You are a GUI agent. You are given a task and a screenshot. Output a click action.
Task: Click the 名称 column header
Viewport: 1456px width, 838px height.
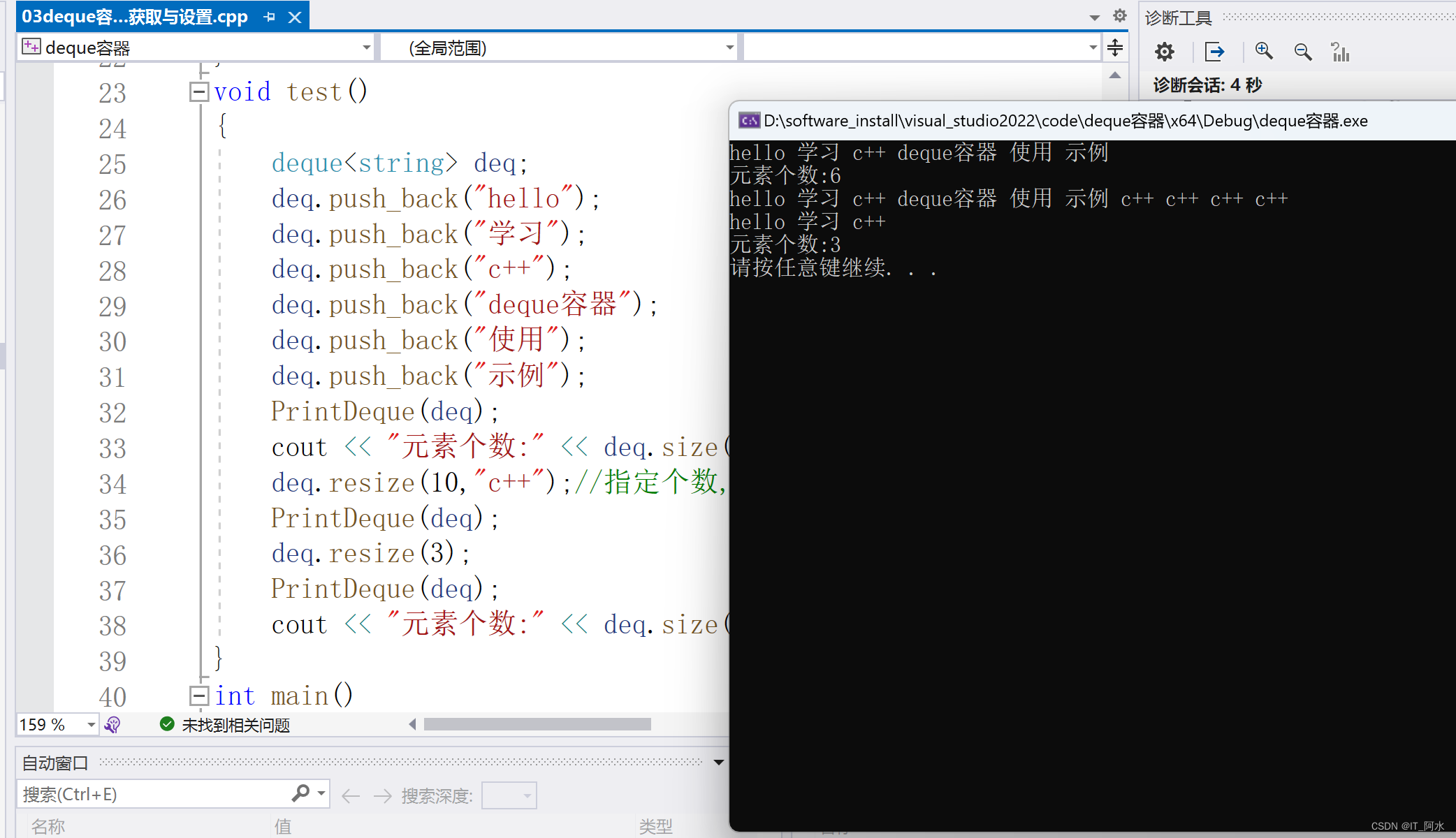pyautogui.click(x=48, y=827)
